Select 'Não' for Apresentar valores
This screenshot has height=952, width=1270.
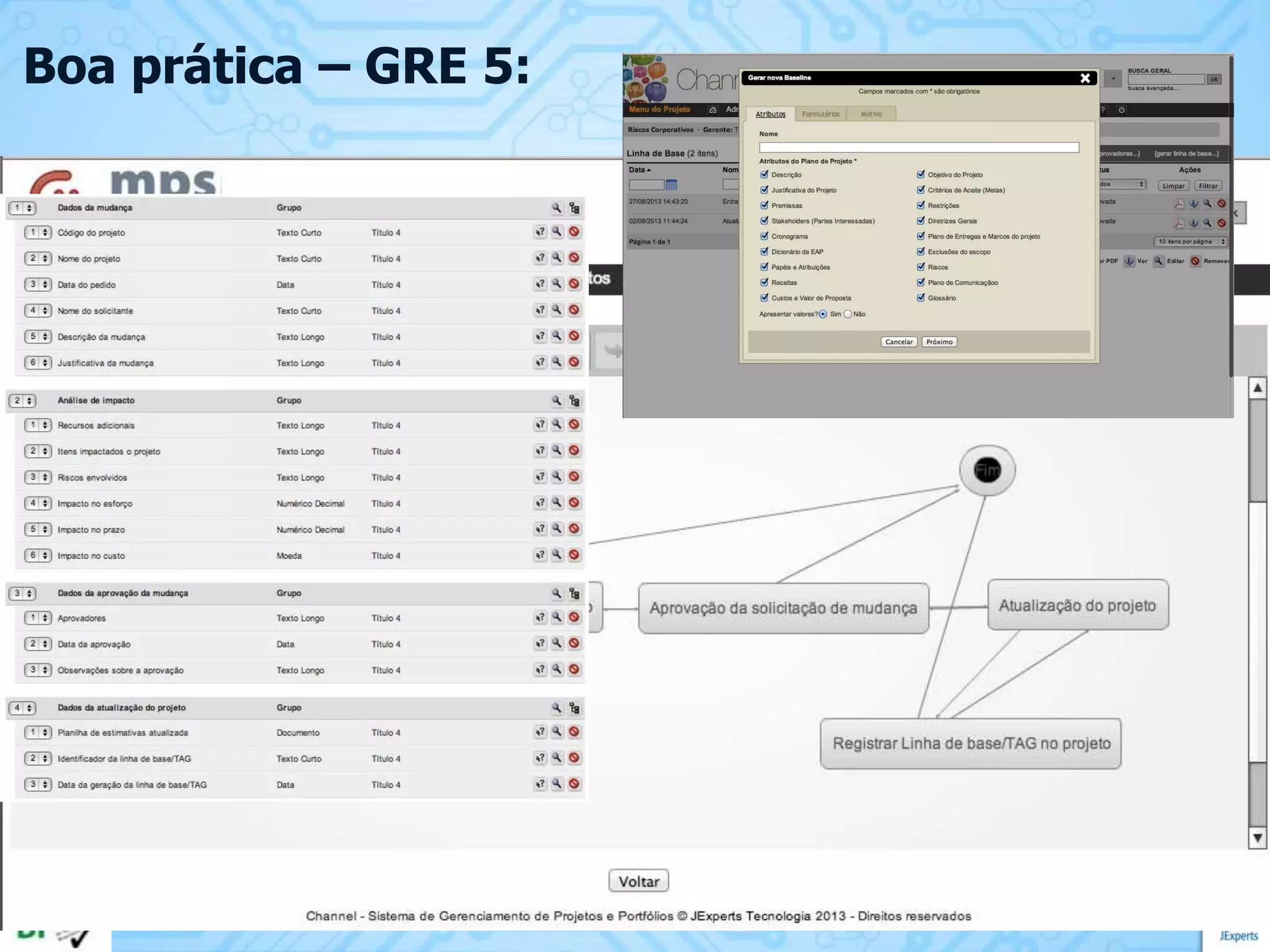click(x=848, y=314)
